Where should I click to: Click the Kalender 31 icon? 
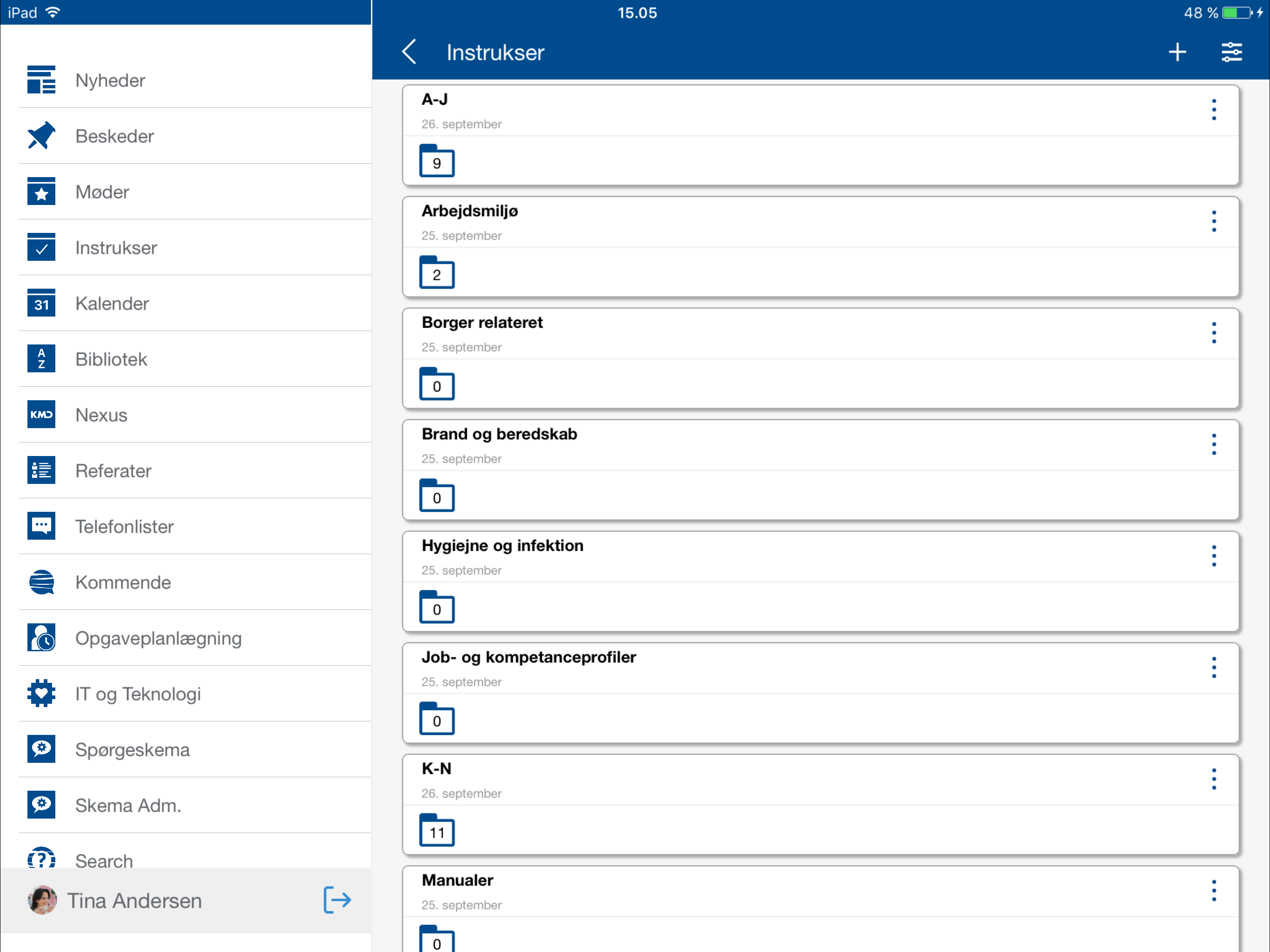pyautogui.click(x=41, y=303)
